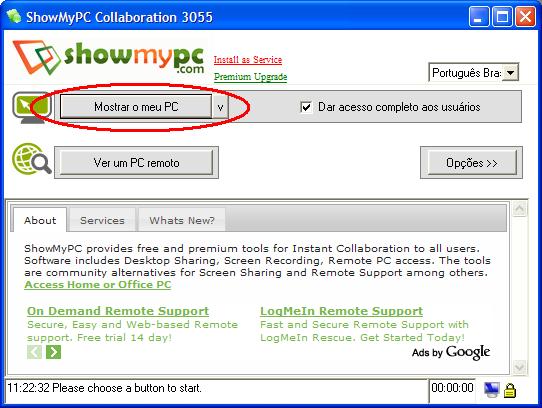The image size is (542, 408).
Task: Click Mostrar o meu PC button
Action: [x=136, y=107]
